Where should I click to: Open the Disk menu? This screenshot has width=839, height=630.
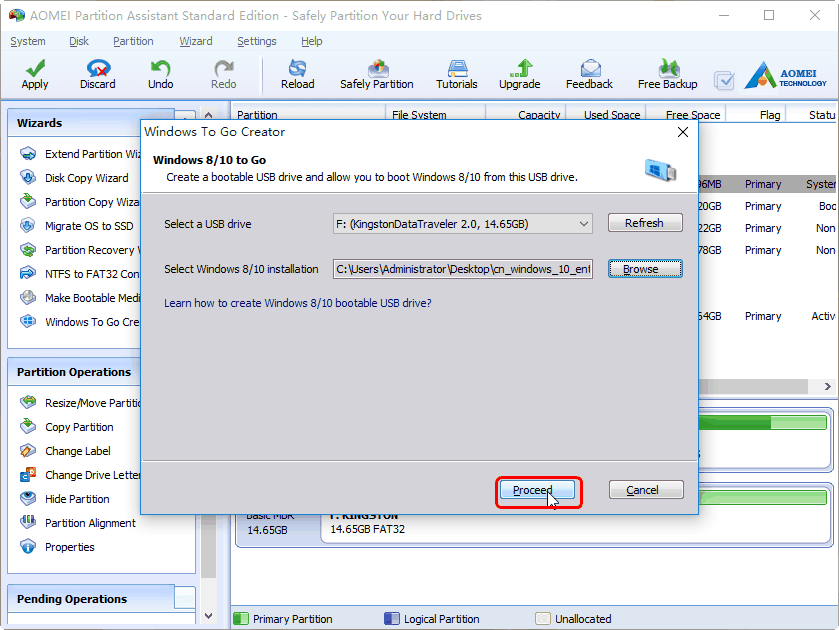point(79,41)
